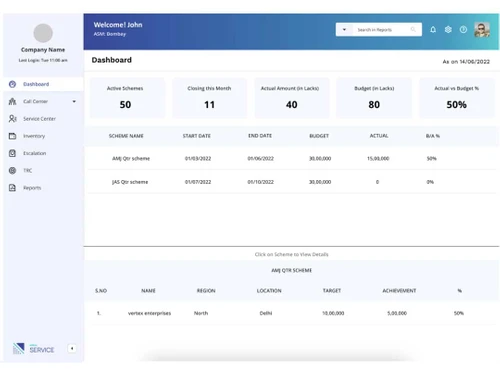Click Welcome! John header greeting
500x375 pixels.
point(118,25)
